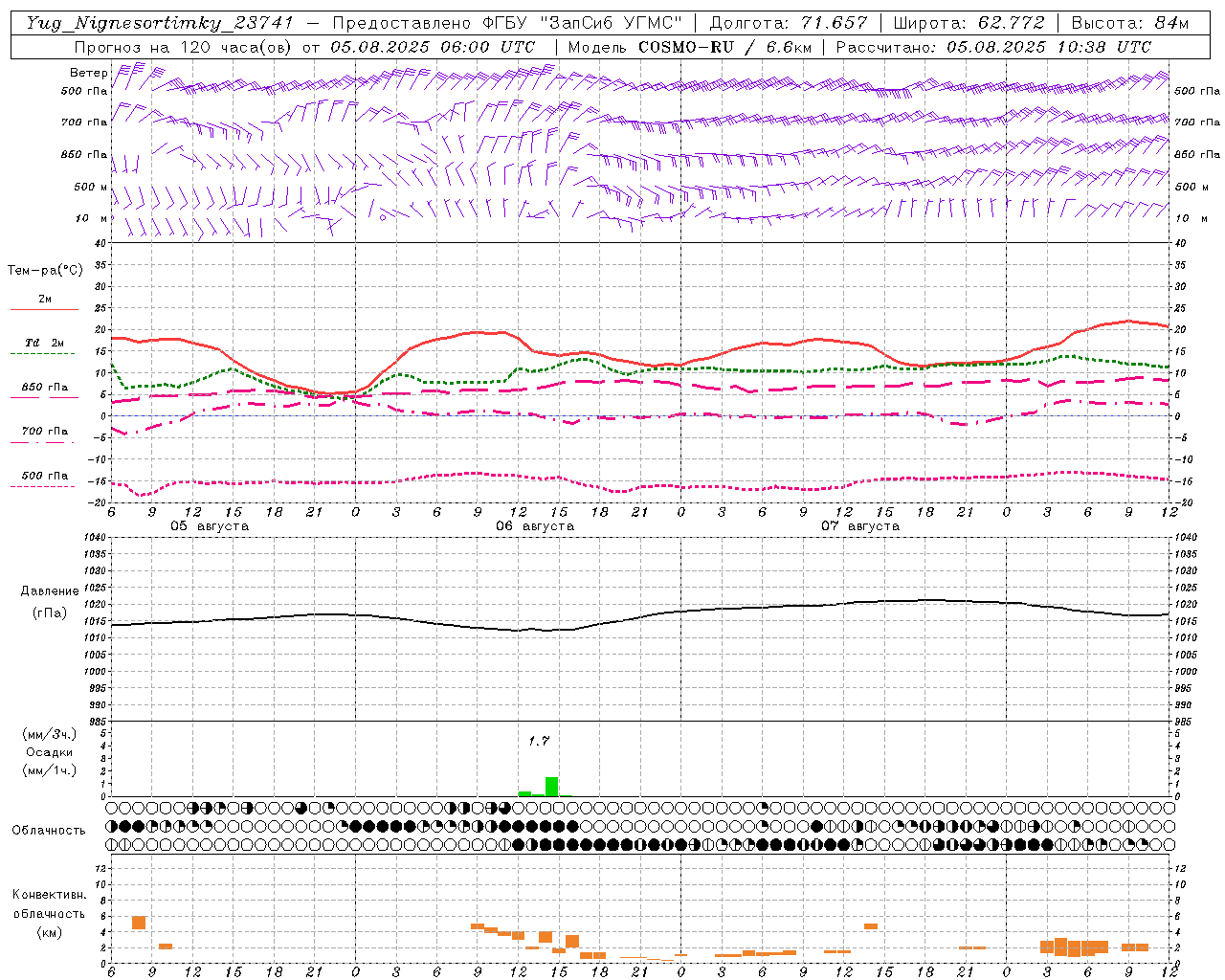1225x980 pixels.
Task: Click the Осадки label
Action: [50, 752]
